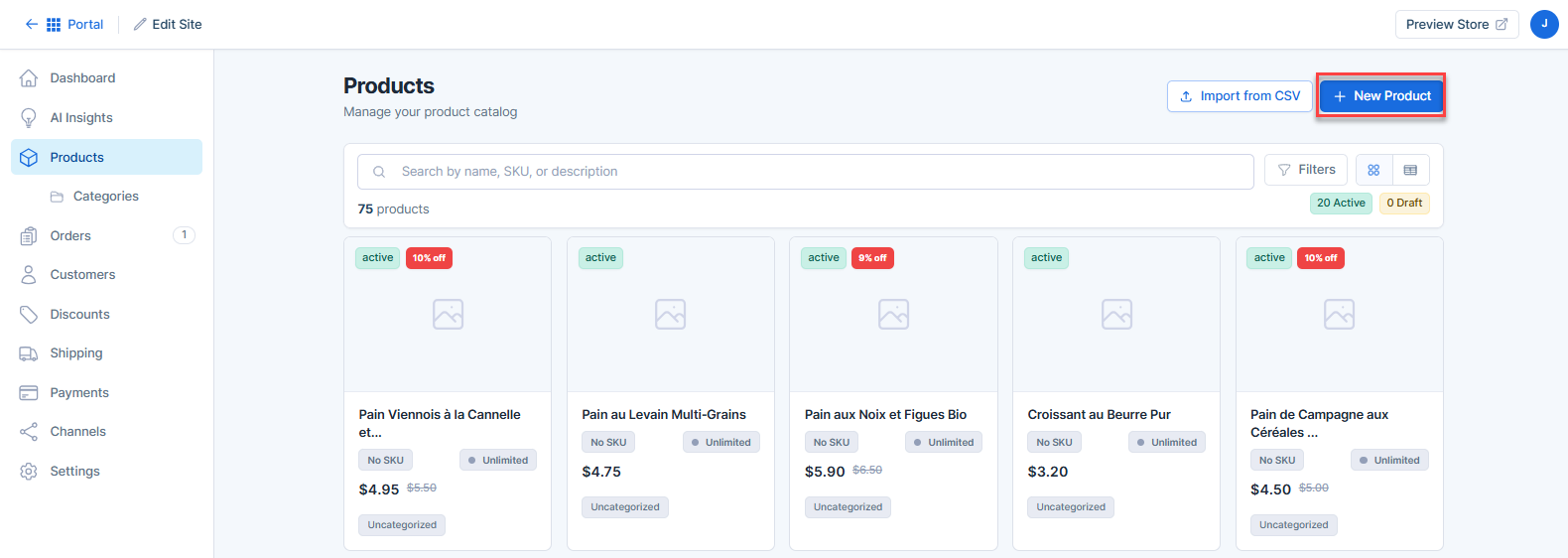This screenshot has height=558, width=1568.
Task: Open Settings page
Action: click(106, 471)
